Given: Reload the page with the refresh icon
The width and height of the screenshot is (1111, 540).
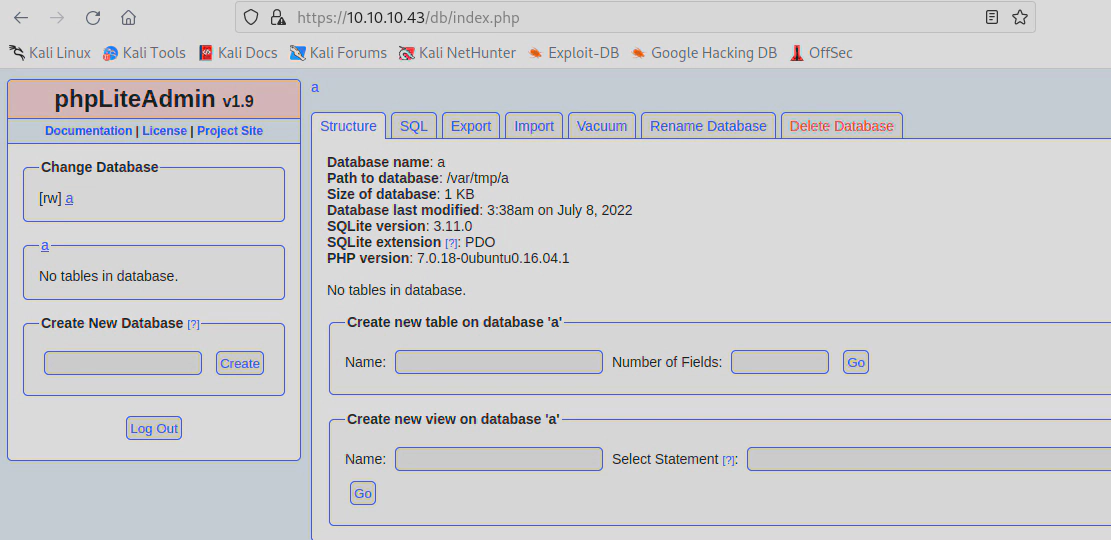Looking at the screenshot, I should 93,17.
